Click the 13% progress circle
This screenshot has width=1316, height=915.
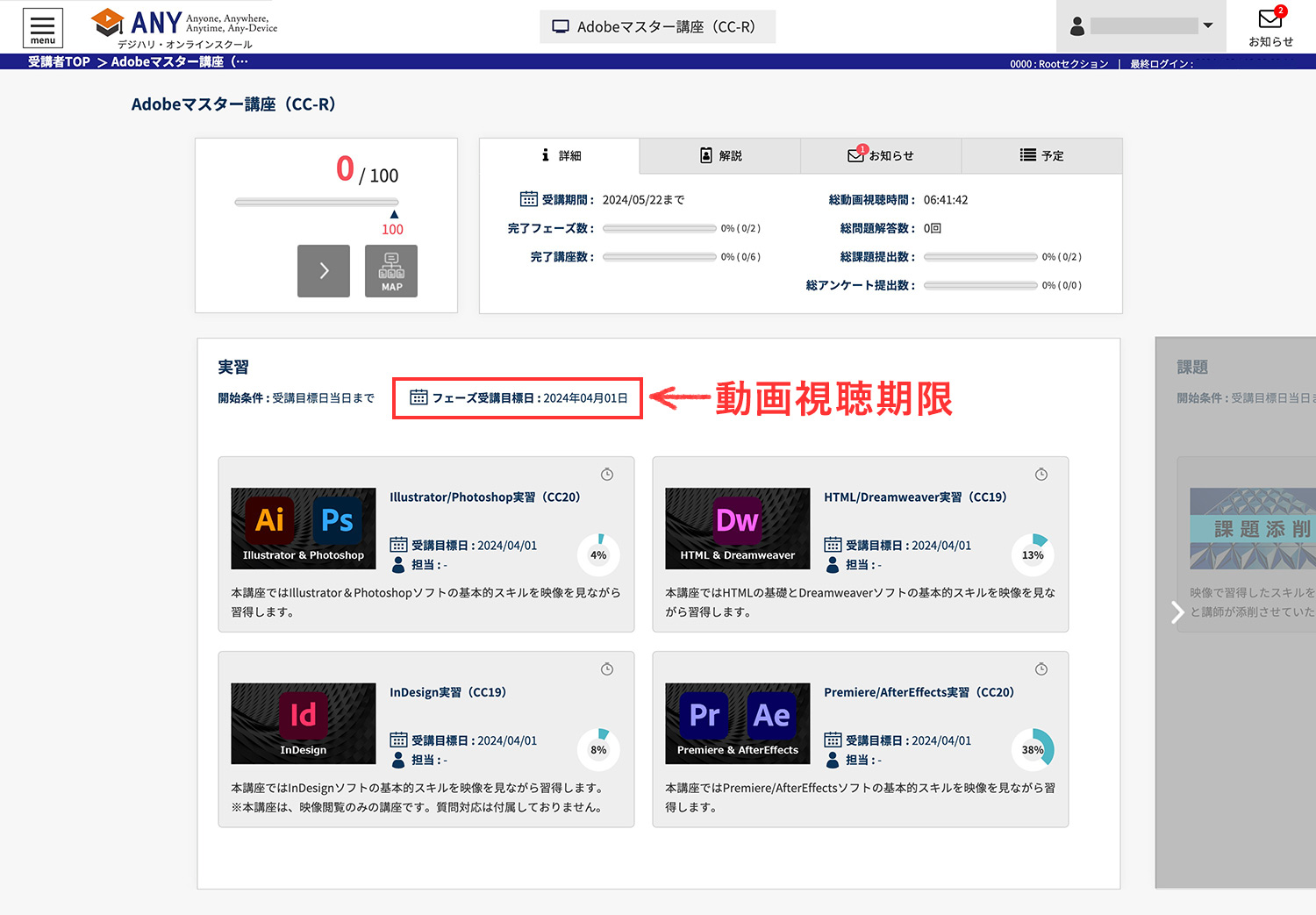(1033, 554)
